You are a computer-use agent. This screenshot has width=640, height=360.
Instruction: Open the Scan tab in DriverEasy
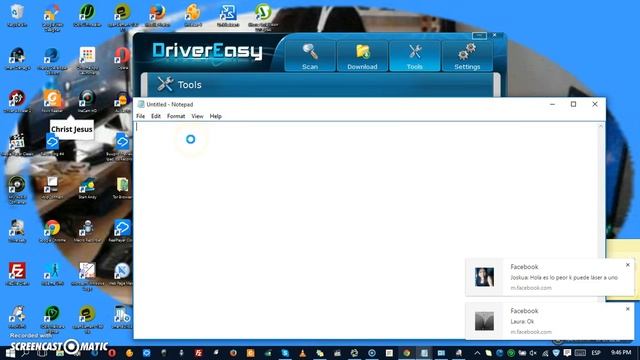pos(310,56)
